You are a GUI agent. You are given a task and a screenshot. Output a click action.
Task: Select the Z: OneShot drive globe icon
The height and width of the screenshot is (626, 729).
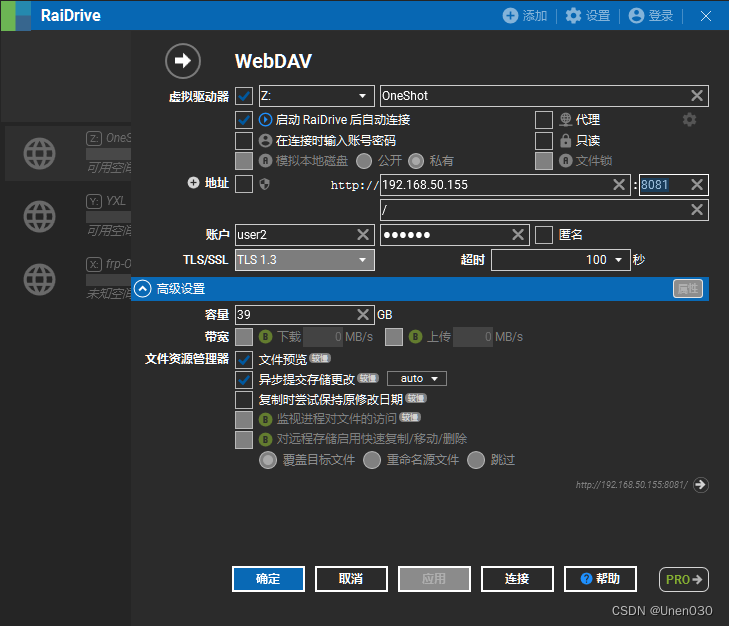click(40, 153)
